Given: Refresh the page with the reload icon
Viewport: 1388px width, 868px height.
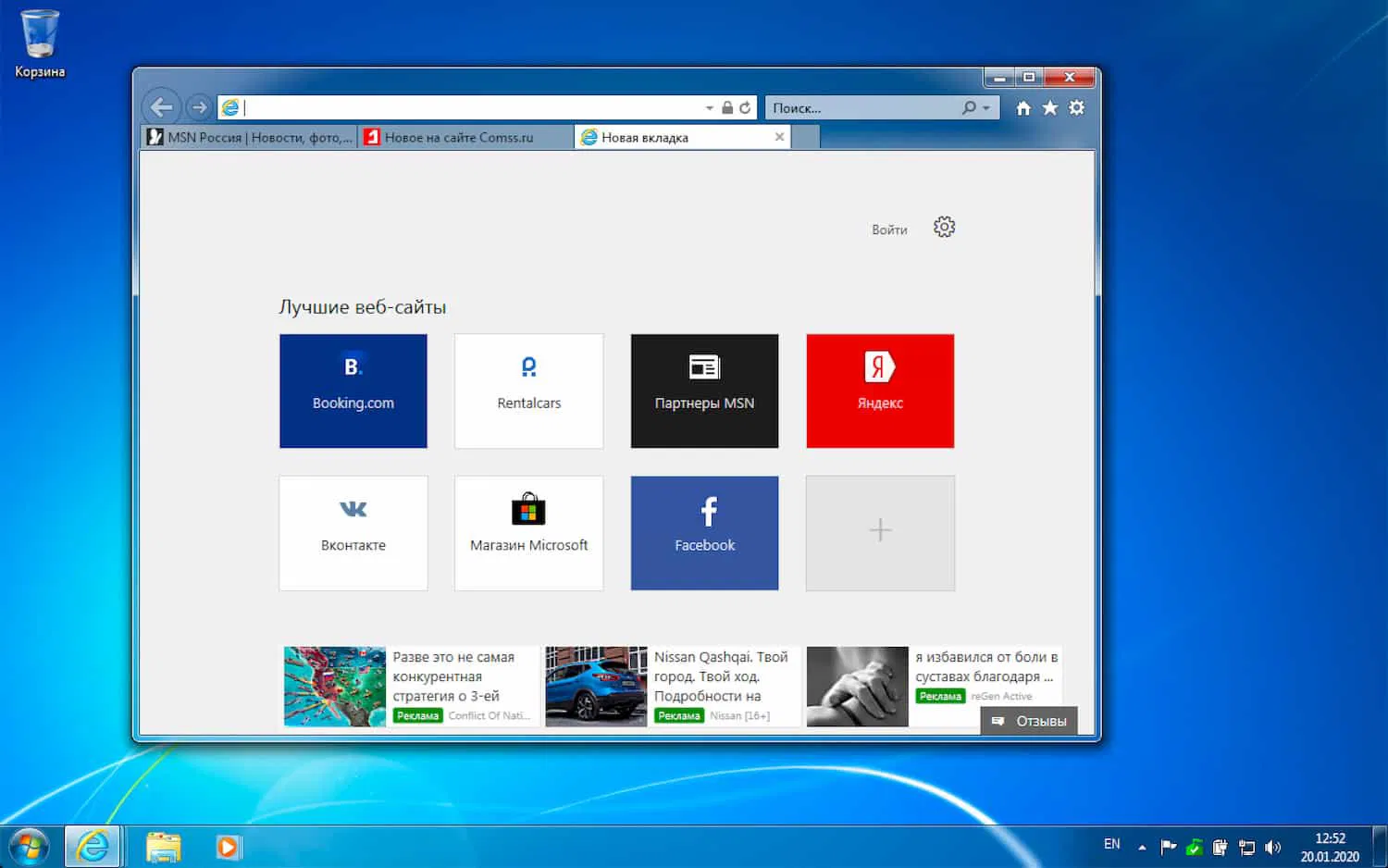Looking at the screenshot, I should coord(746,106).
